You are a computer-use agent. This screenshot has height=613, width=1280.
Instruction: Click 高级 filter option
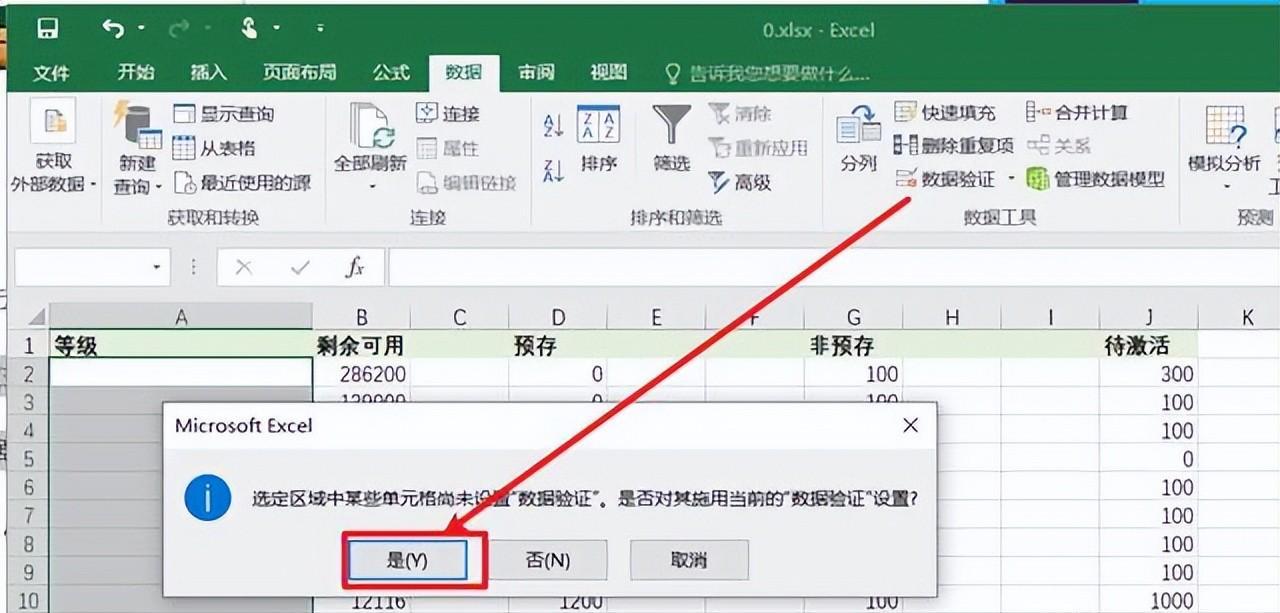click(740, 182)
